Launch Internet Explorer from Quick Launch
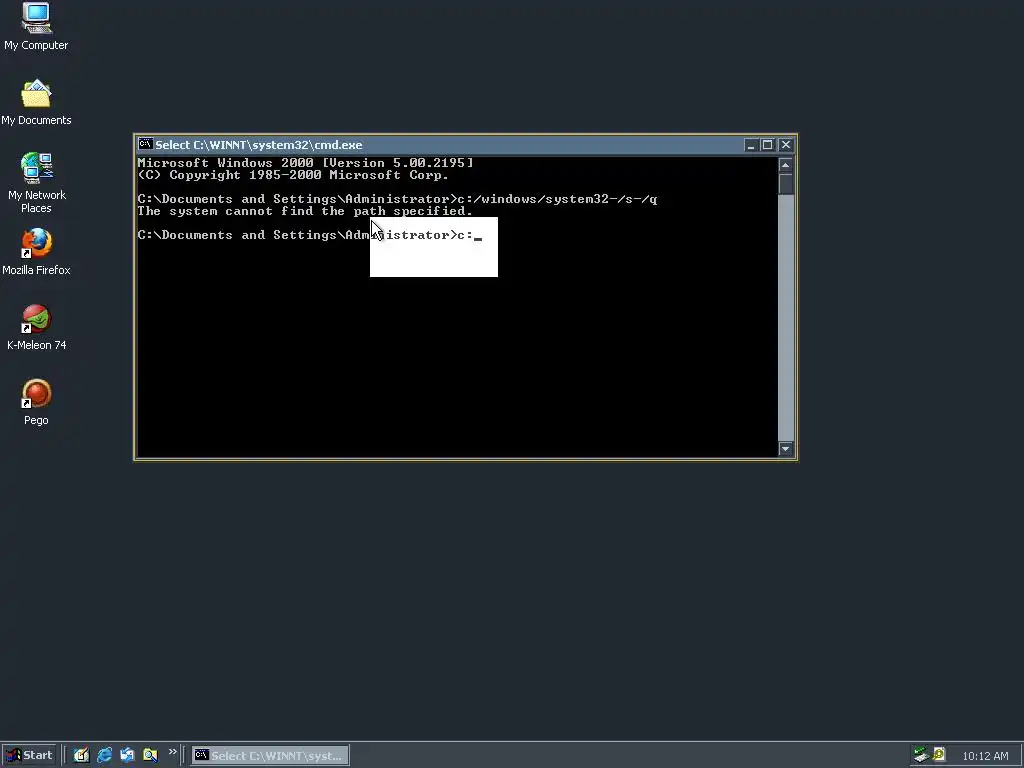 click(104, 756)
